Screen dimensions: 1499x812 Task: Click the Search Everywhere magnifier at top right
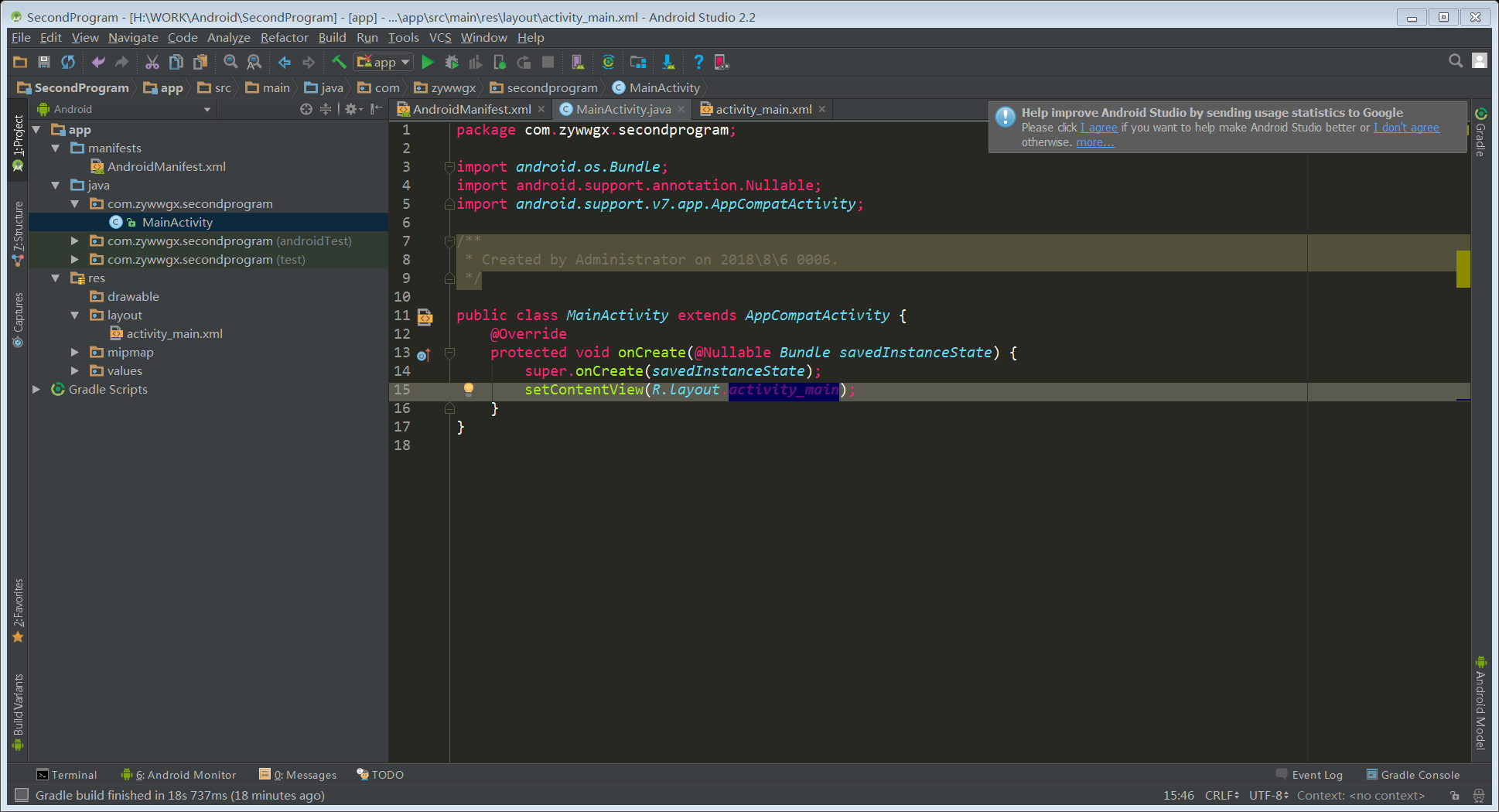[x=1455, y=61]
